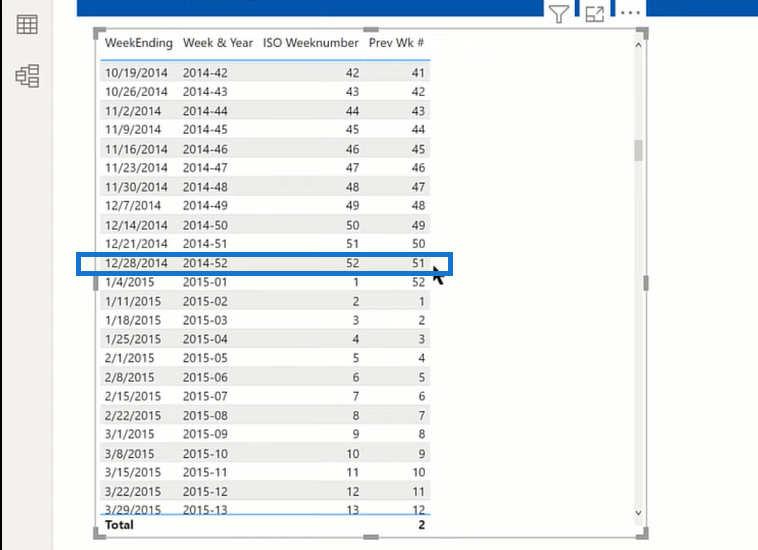Screen dimensions: 758x550
Task: Select the 3/22/2015 date cell
Action: tap(133, 492)
